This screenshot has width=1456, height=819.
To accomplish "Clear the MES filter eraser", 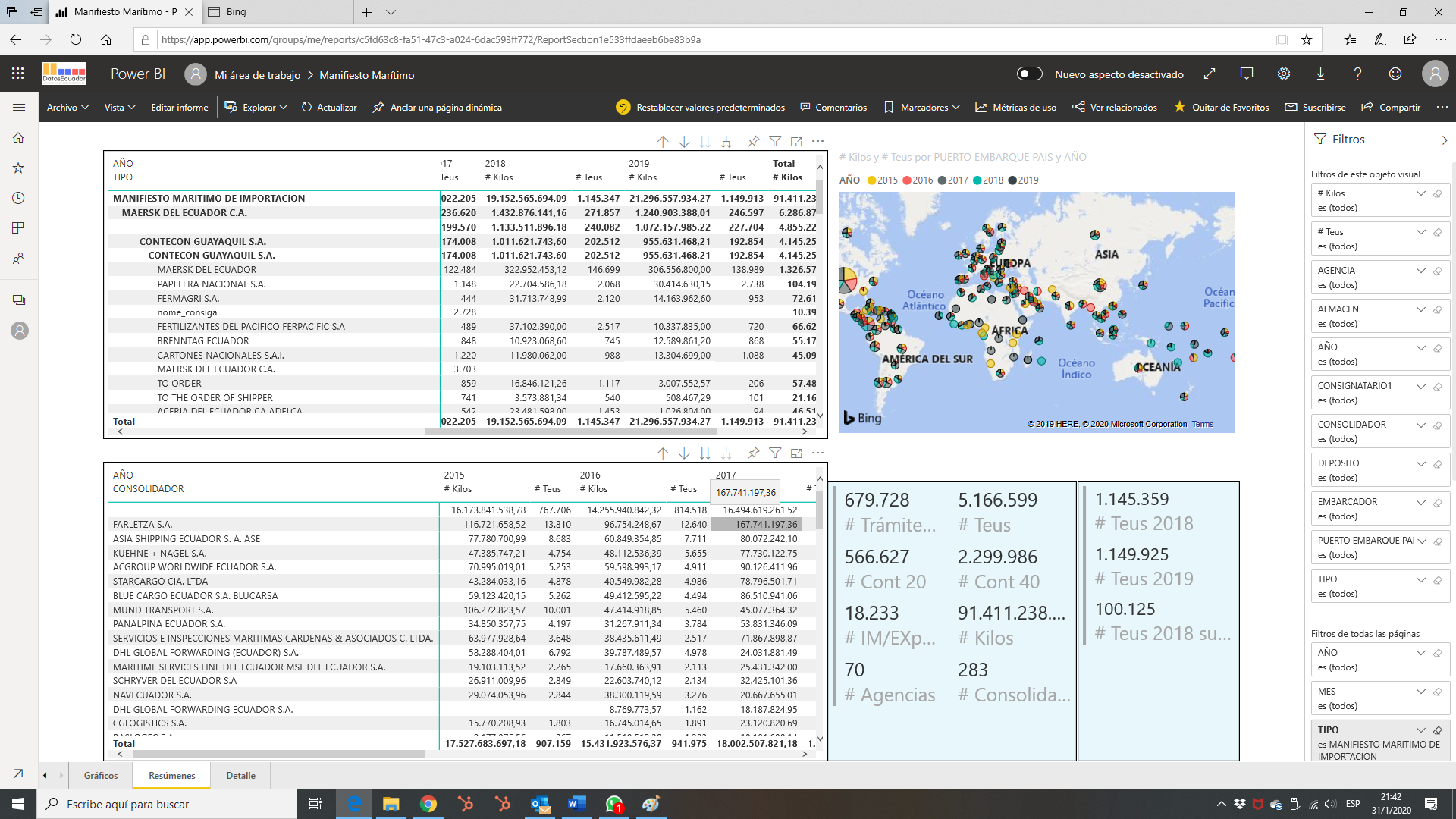I will click(x=1437, y=692).
